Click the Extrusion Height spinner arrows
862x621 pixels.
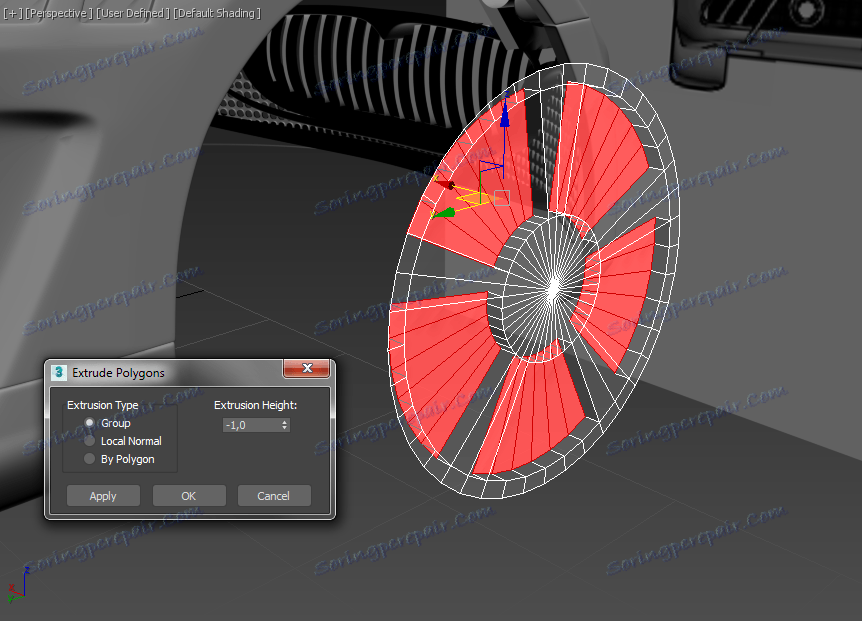click(285, 425)
